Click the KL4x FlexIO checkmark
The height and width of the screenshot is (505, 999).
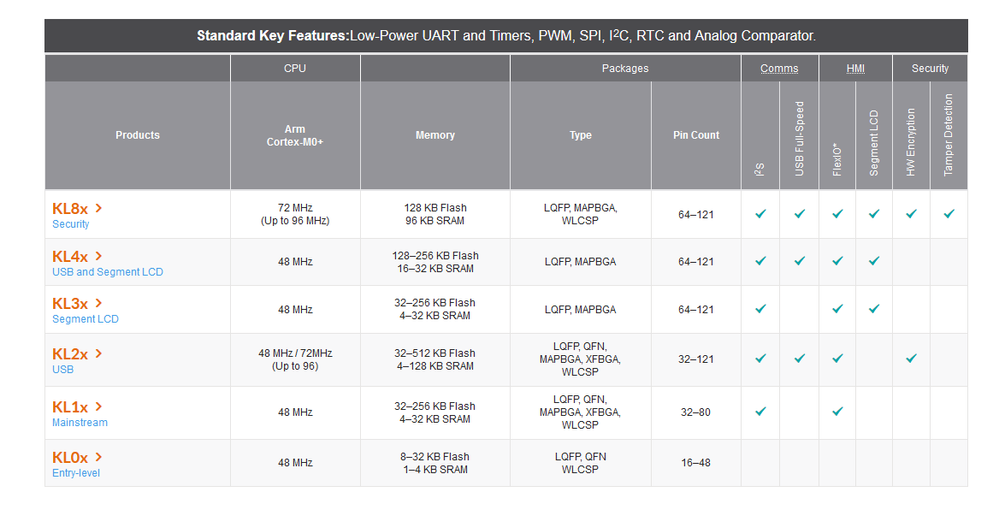click(x=837, y=262)
